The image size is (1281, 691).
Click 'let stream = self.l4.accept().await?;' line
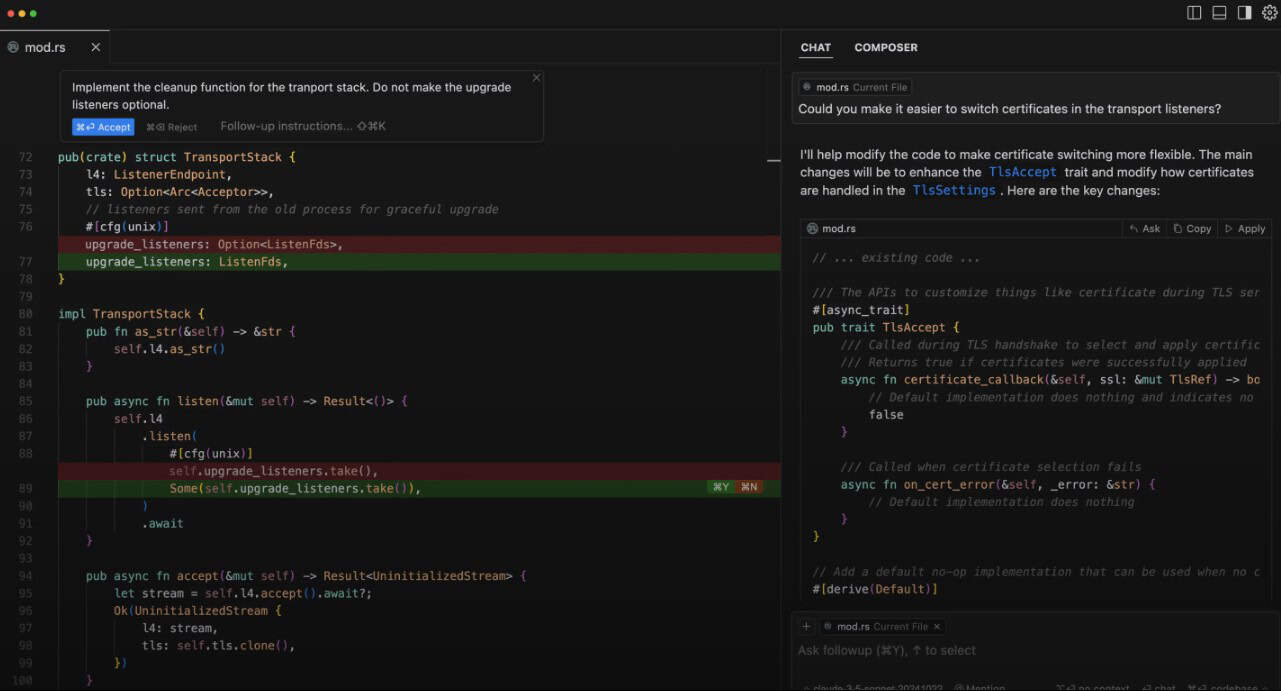[243, 593]
